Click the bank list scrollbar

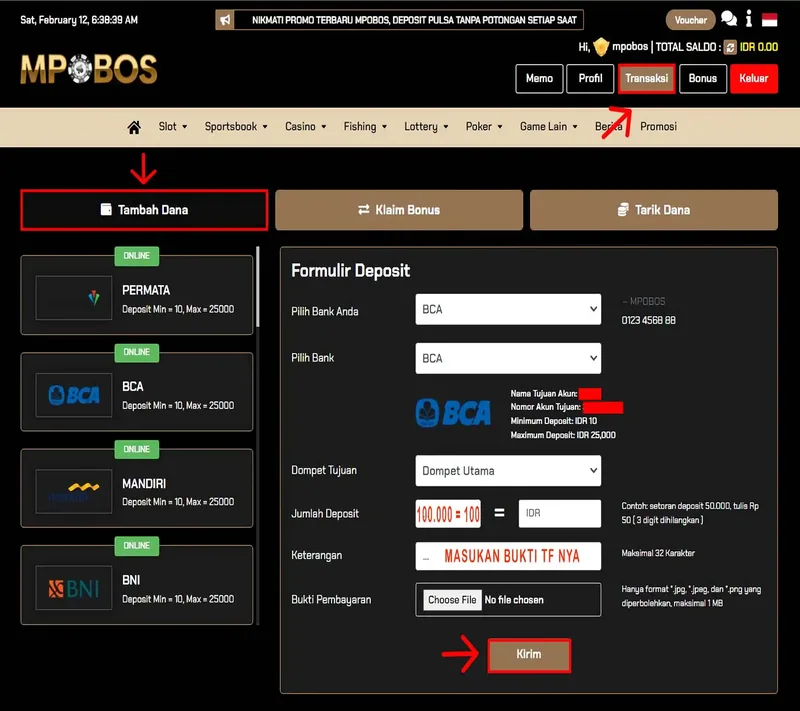pos(258,287)
